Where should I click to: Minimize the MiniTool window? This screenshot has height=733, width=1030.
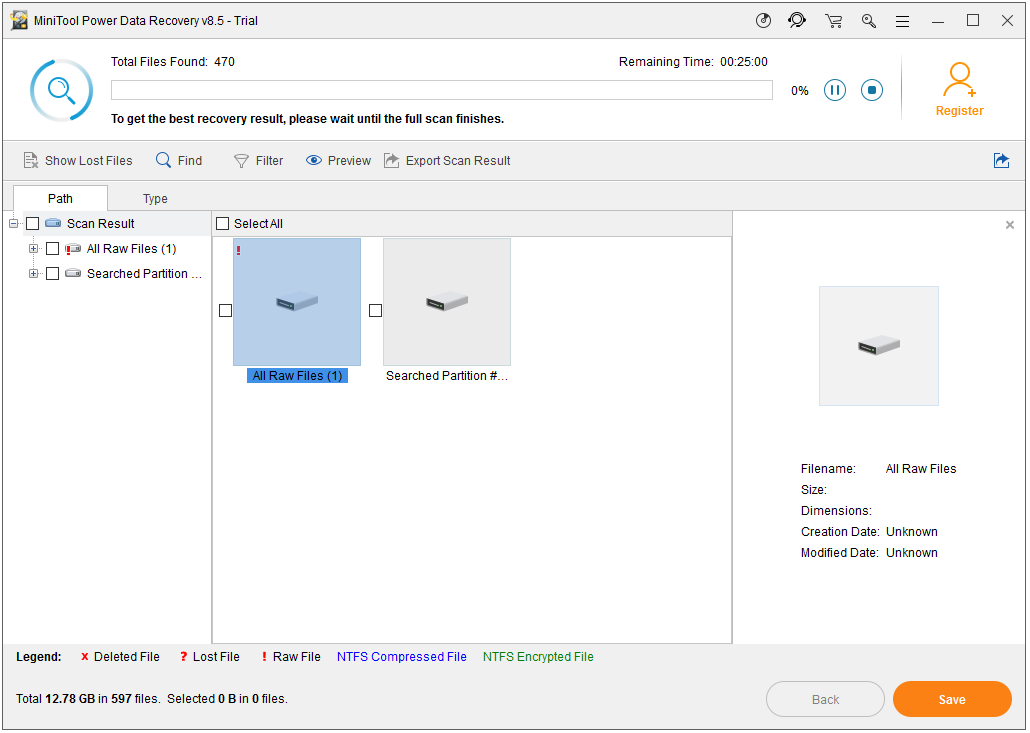point(937,21)
